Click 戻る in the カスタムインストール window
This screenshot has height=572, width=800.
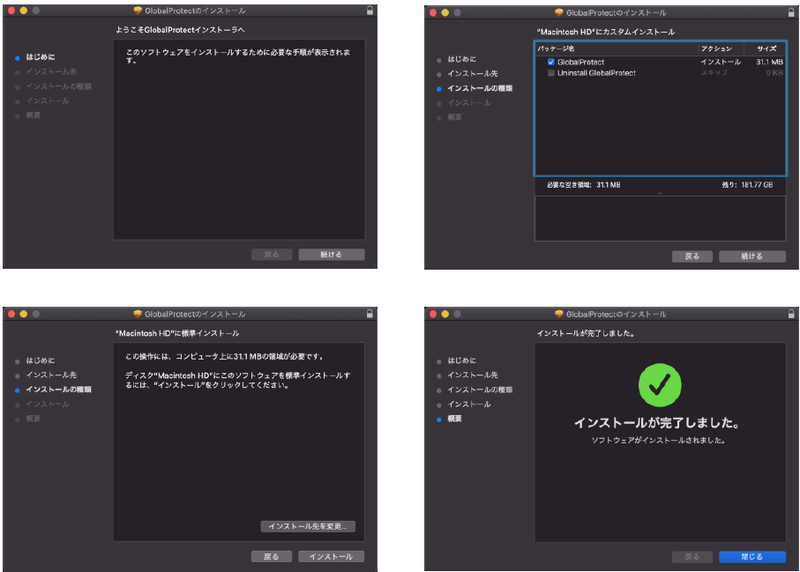[x=692, y=256]
